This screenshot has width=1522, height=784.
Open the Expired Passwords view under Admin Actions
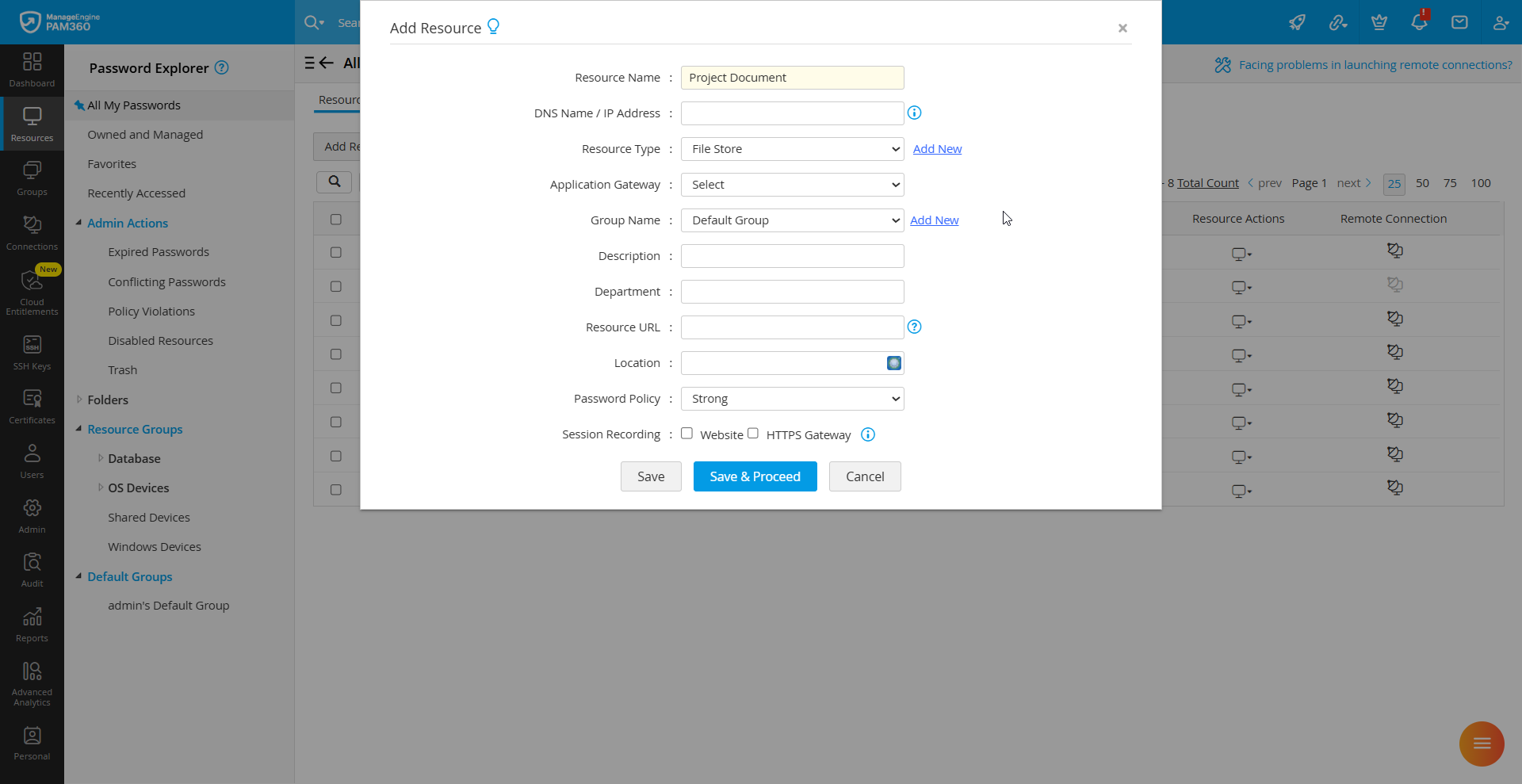[x=159, y=251]
